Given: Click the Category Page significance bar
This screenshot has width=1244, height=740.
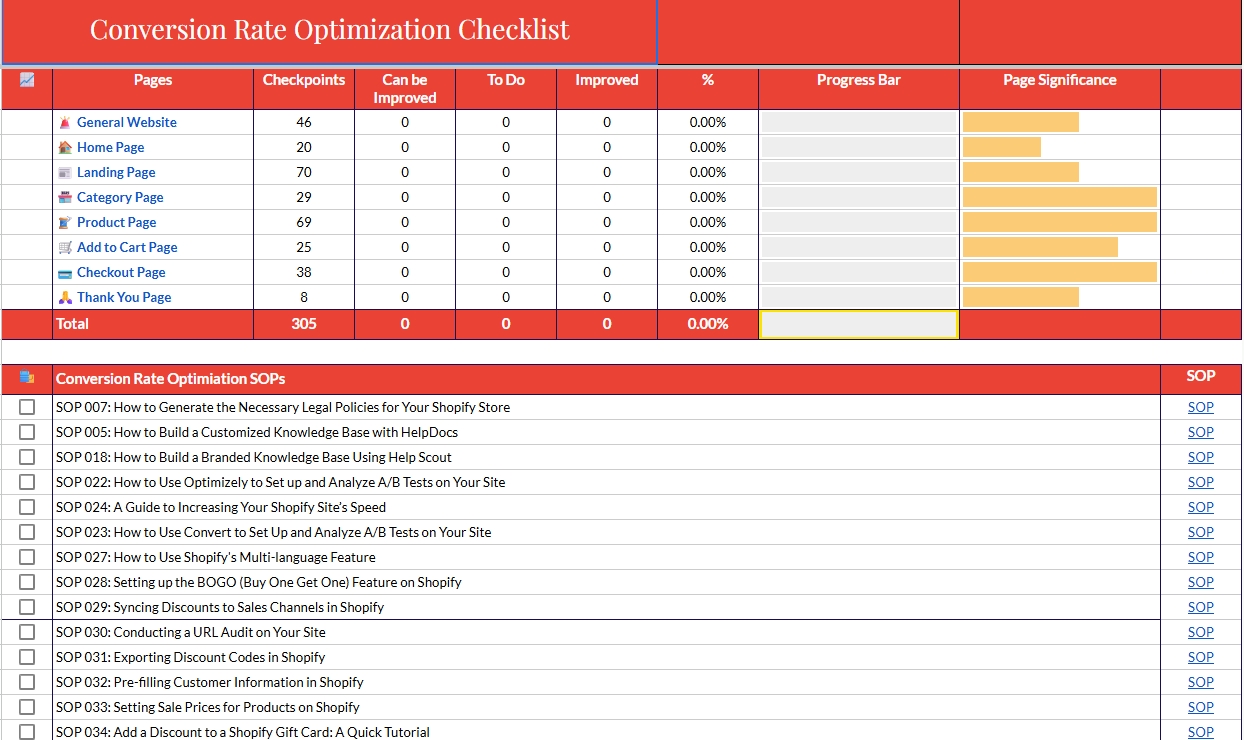Looking at the screenshot, I should click(1059, 197).
